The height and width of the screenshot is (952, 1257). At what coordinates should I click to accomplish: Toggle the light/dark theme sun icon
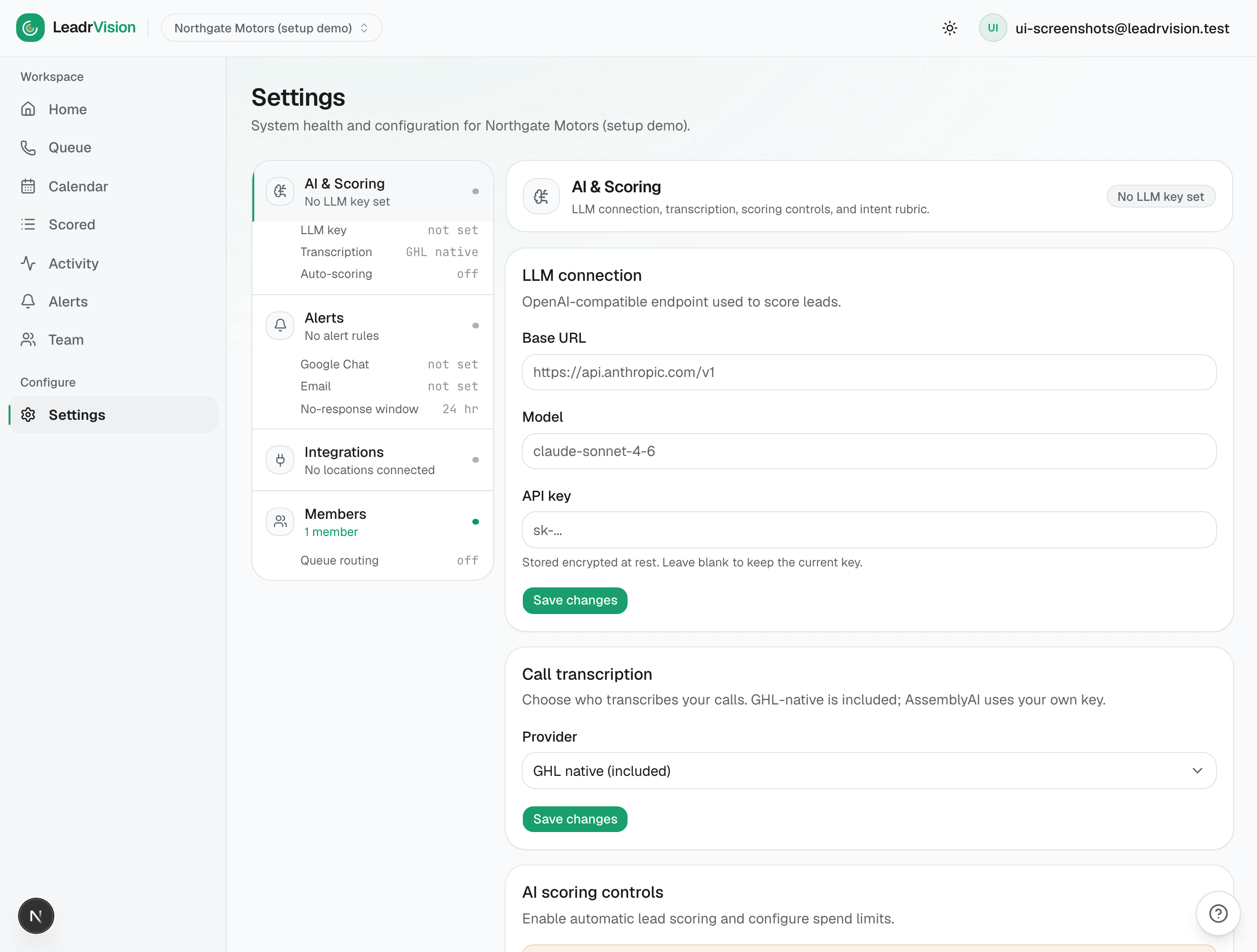(x=949, y=28)
